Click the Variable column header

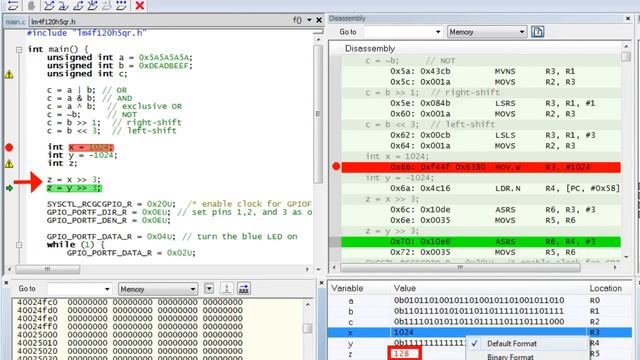pyautogui.click(x=347, y=288)
